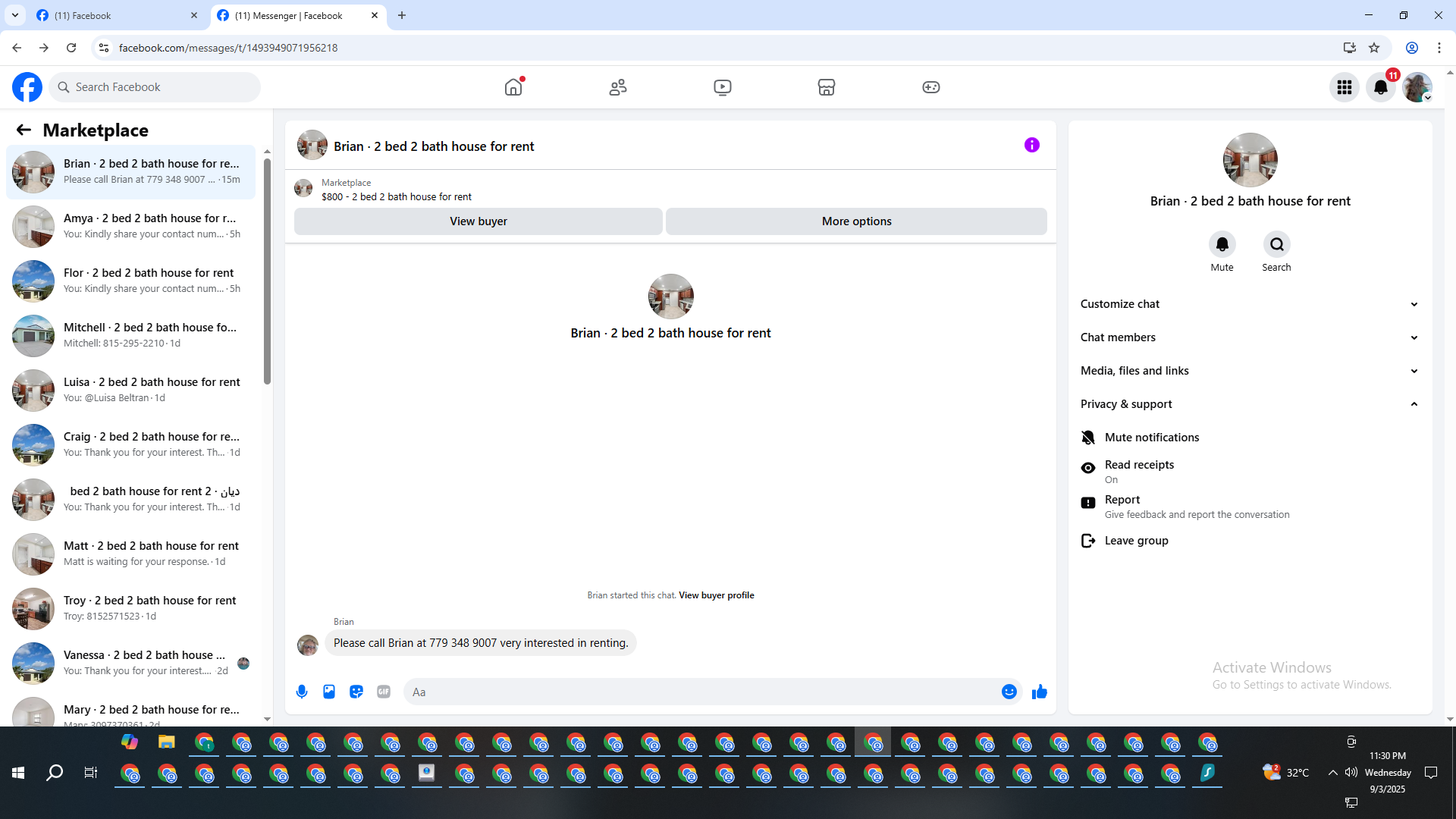Screen dimensions: 1456x819
Task: Go to Home feed icon
Action: 513,87
